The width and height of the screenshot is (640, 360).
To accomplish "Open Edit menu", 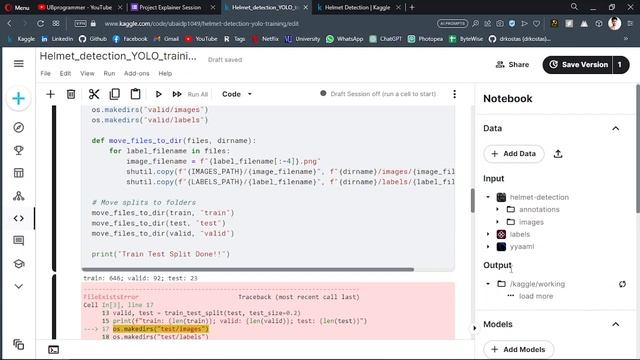I will pyautogui.click(x=65, y=73).
